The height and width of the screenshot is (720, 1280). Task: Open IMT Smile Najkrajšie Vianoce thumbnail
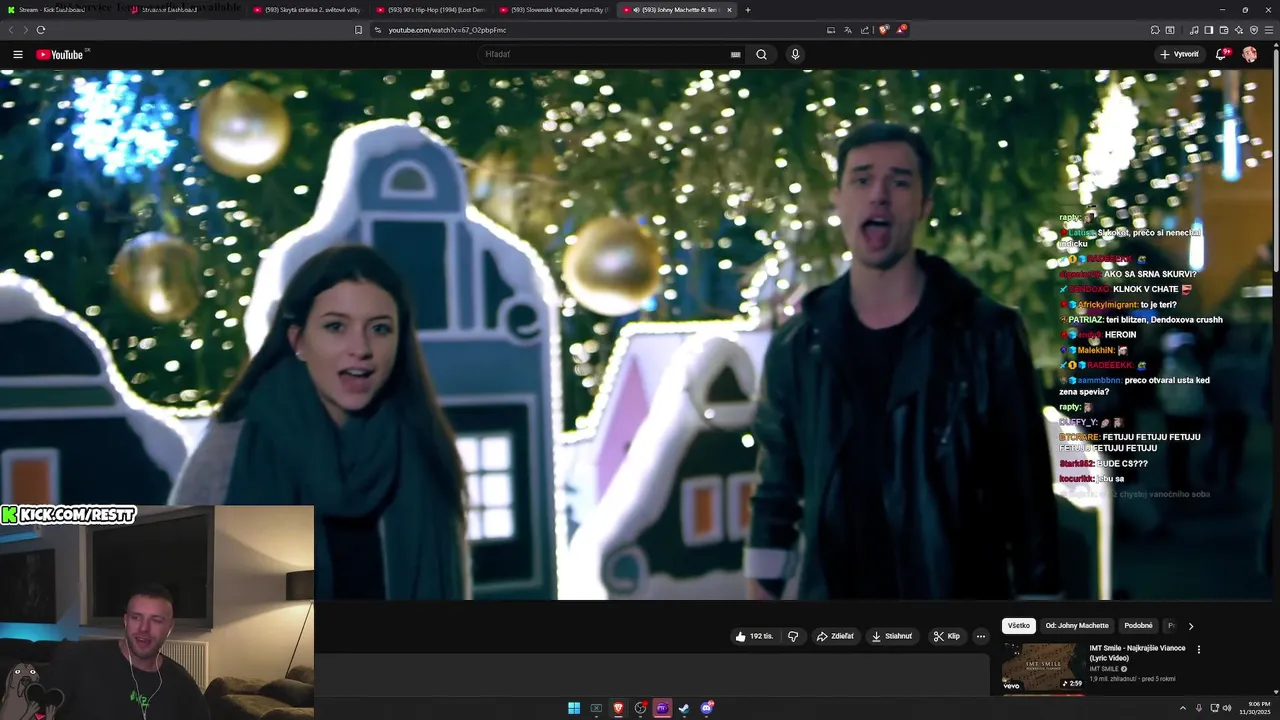pyautogui.click(x=1043, y=667)
